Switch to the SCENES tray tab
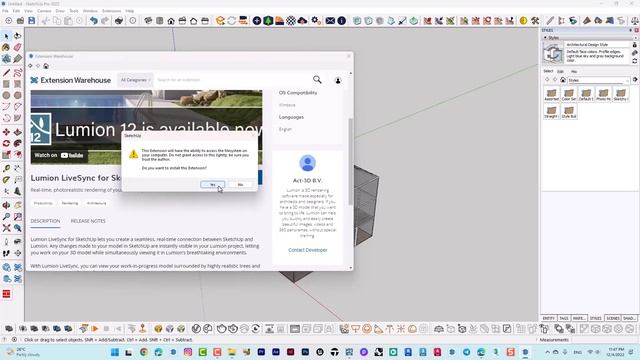The height and width of the screenshot is (360, 640). pos(613,318)
